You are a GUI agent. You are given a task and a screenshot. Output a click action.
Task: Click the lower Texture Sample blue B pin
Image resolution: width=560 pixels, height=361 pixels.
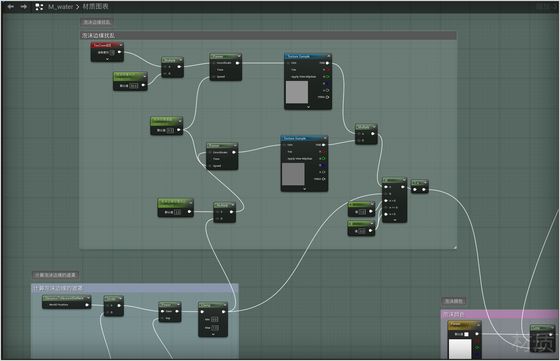(x=324, y=165)
